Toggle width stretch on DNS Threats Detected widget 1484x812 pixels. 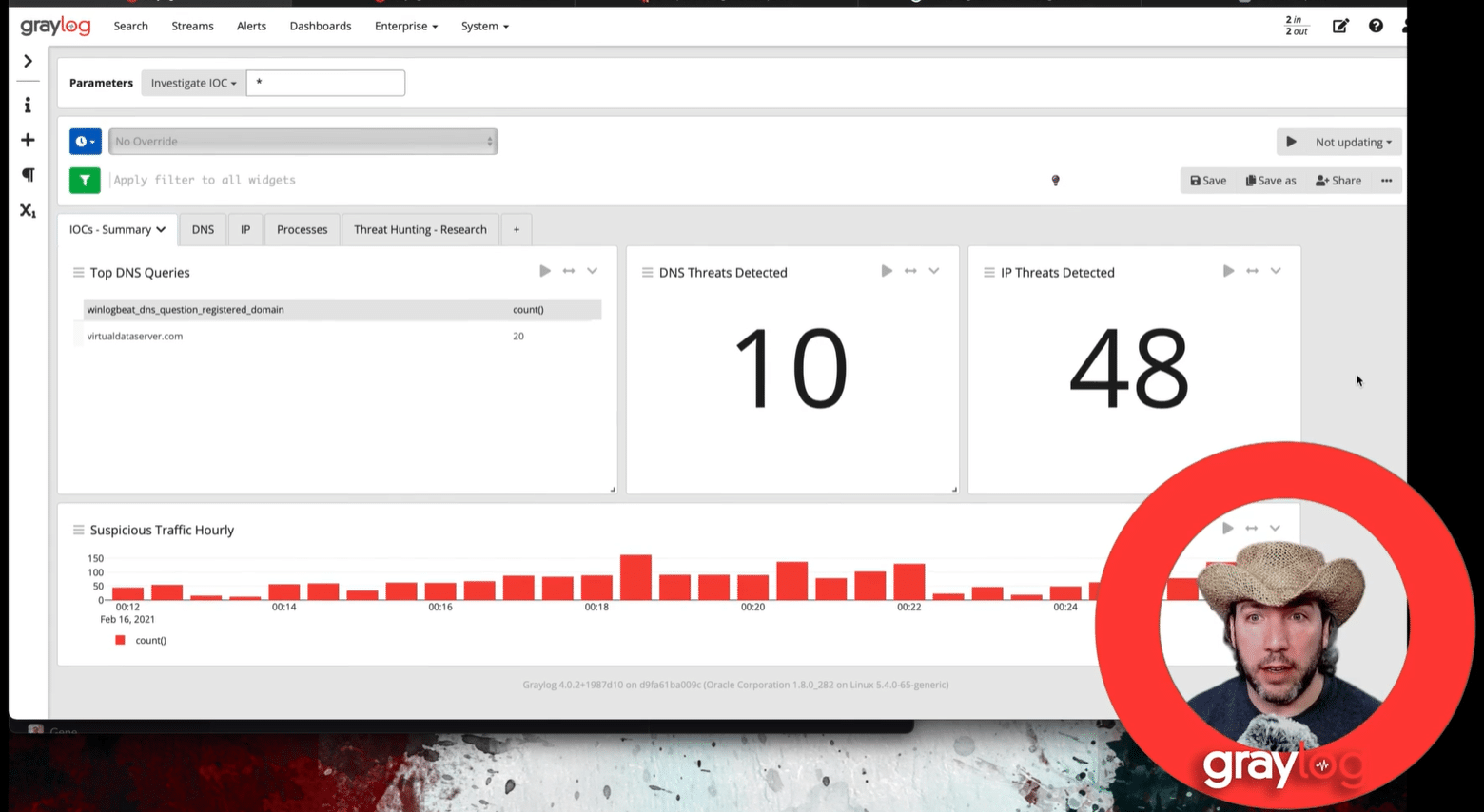coord(910,271)
